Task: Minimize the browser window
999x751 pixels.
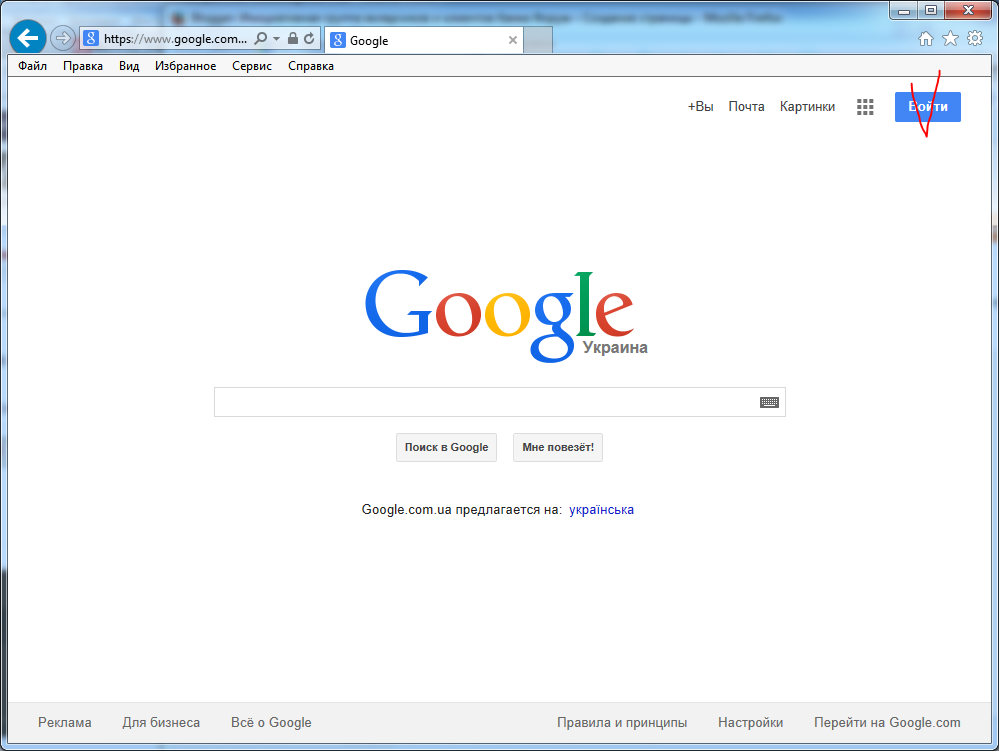Action: click(903, 10)
